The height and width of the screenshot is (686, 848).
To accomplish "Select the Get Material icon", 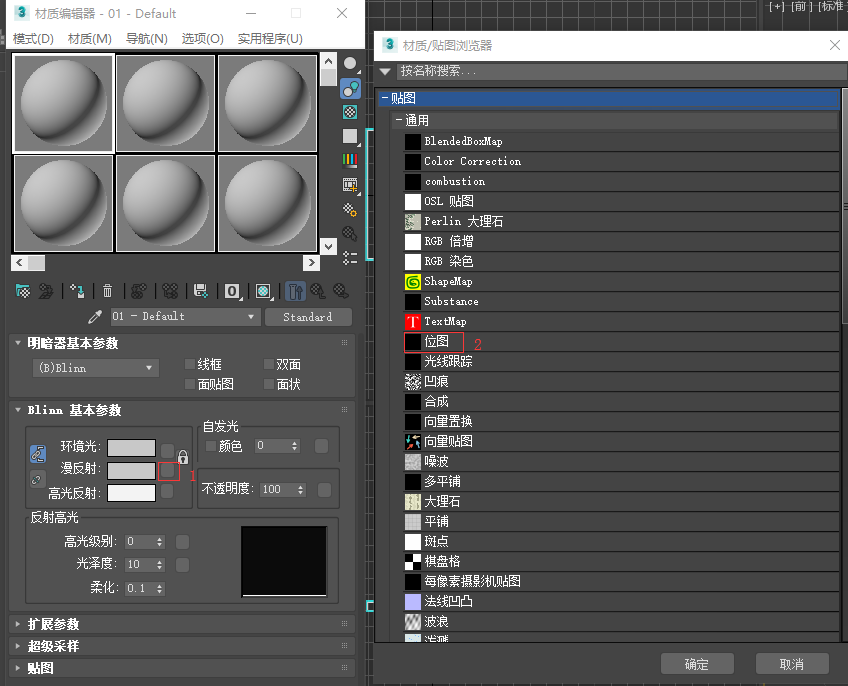I will click(24, 291).
